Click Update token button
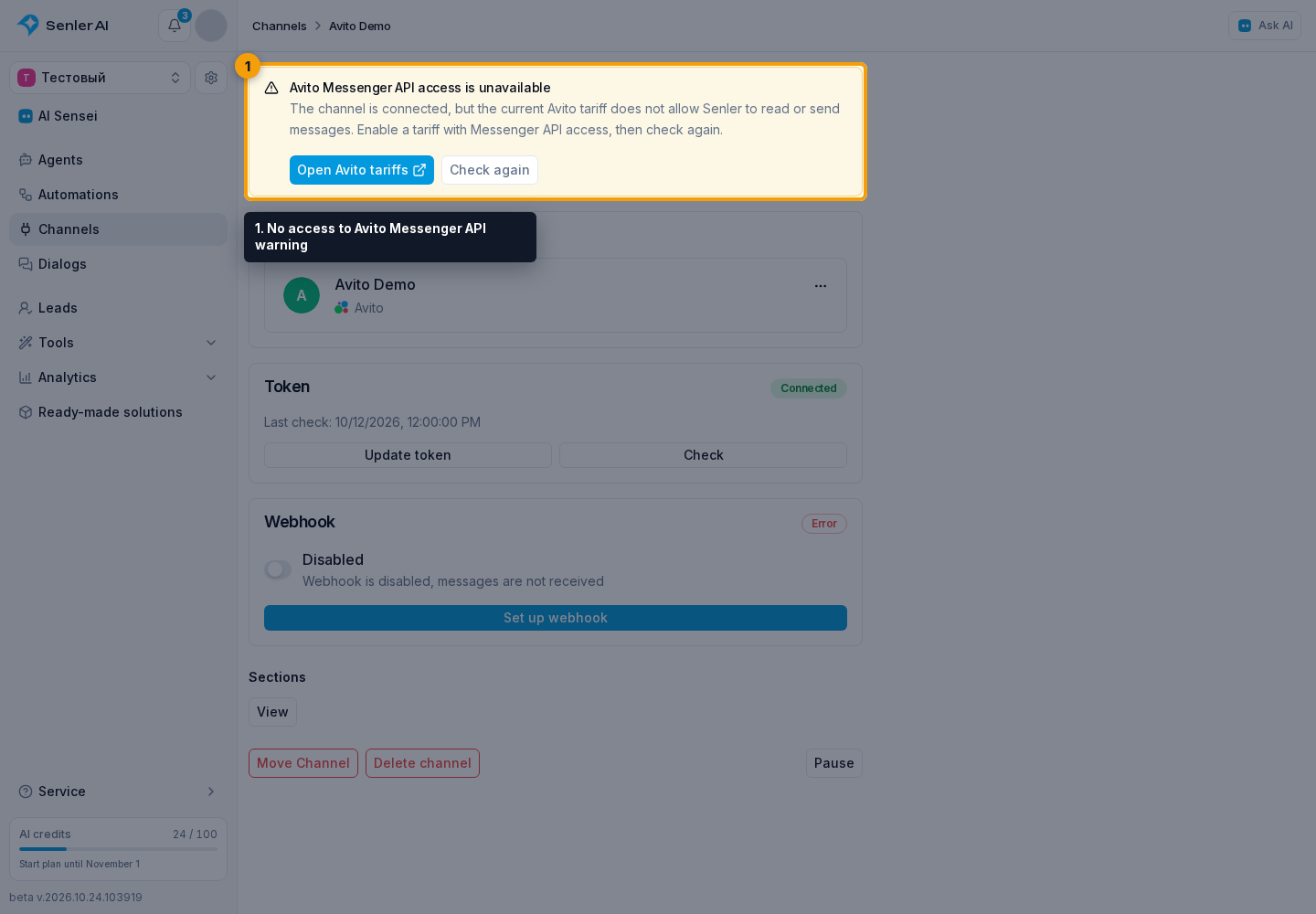1316x914 pixels. [x=408, y=455]
